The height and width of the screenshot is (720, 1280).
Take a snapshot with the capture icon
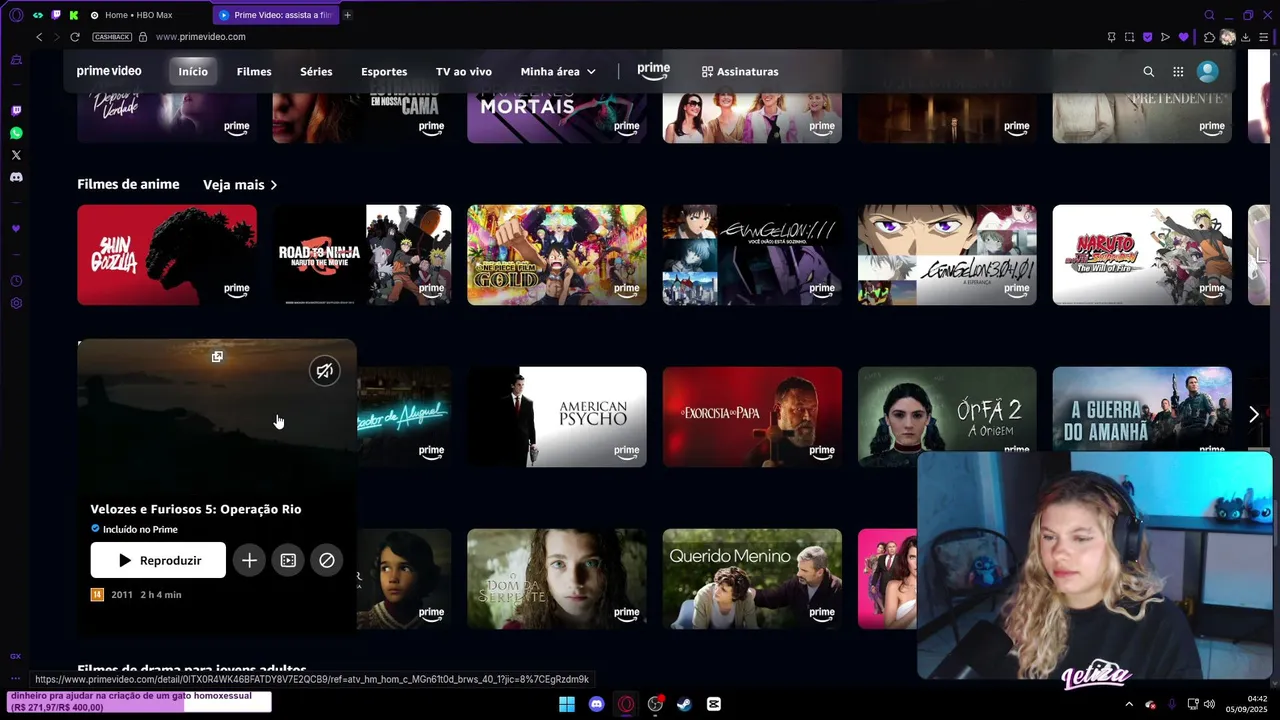[x=1129, y=37]
